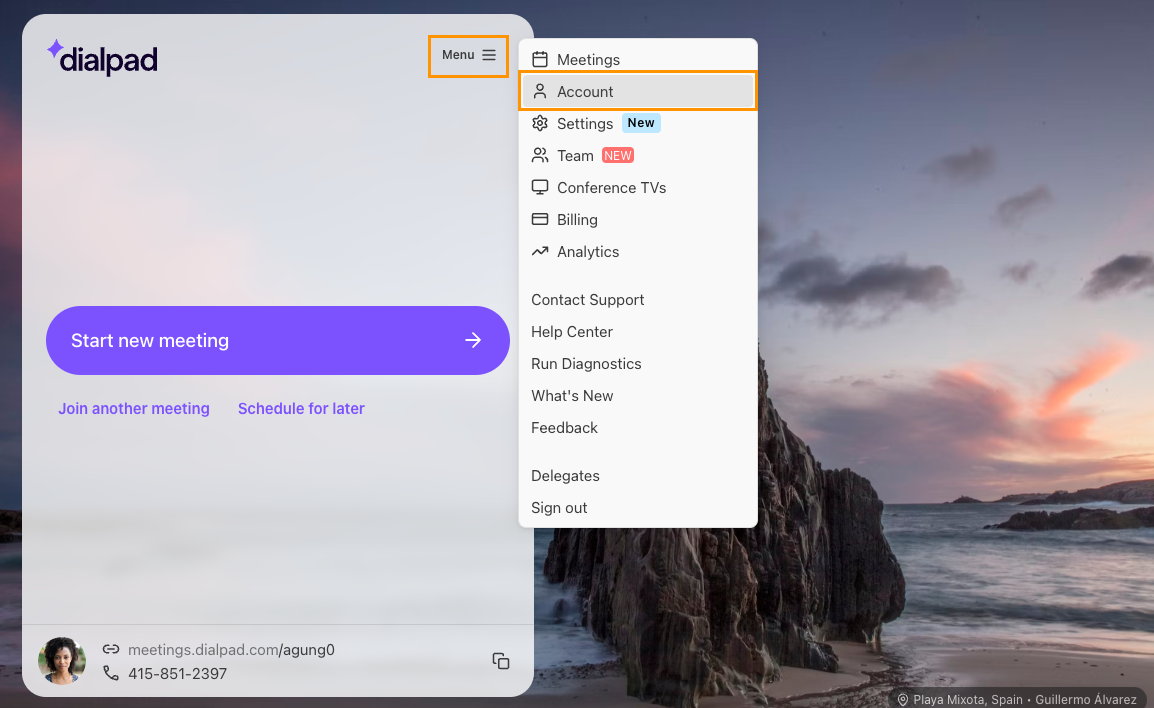1154x708 pixels.
Task: Click the Billing card icon
Action: coord(539,219)
